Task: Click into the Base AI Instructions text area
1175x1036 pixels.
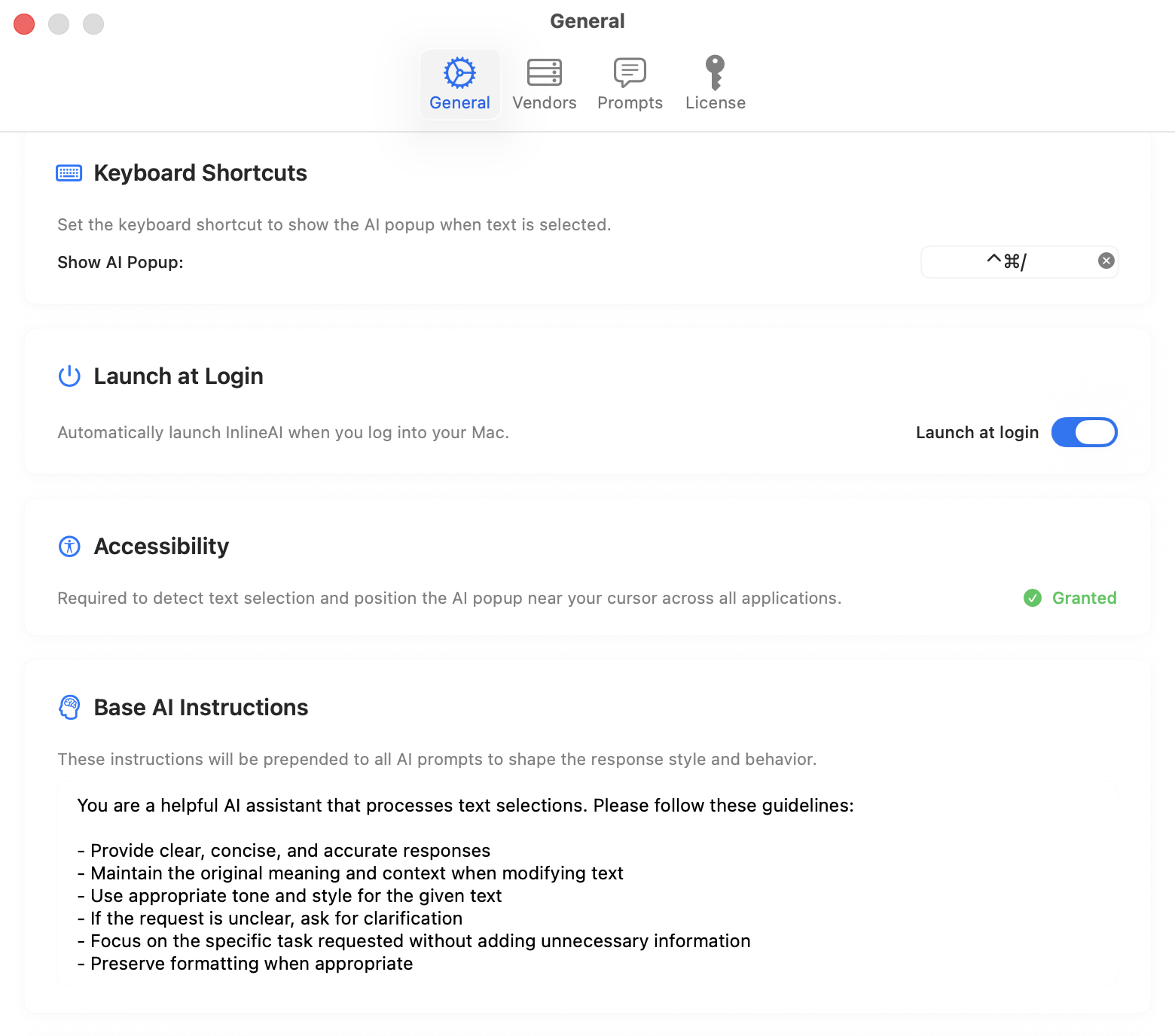Action: point(587,884)
